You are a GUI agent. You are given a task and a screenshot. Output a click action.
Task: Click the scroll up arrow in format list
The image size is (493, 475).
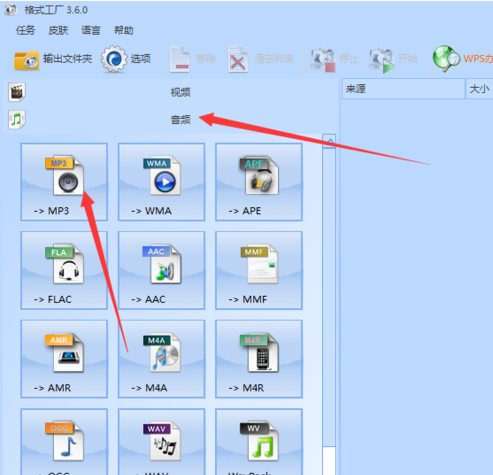(x=329, y=141)
